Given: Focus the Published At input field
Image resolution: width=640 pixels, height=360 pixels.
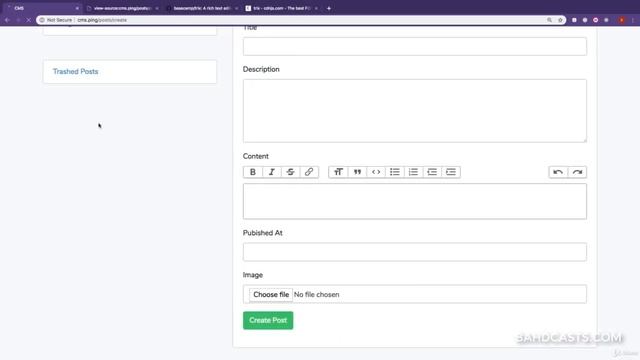Looking at the screenshot, I should (415, 252).
